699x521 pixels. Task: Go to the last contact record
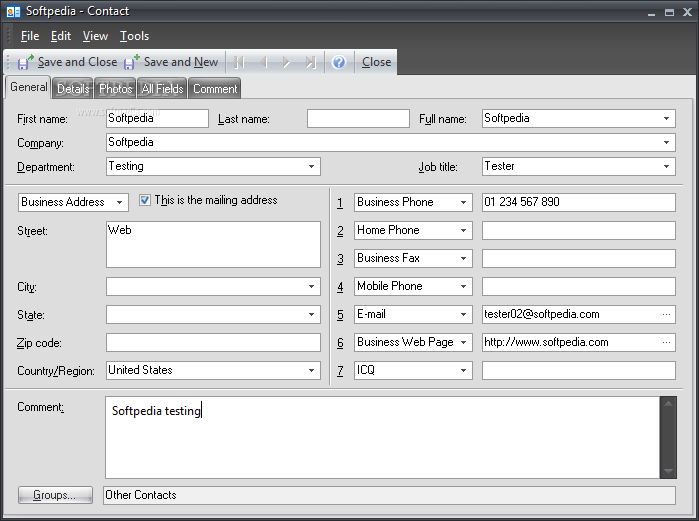311,62
